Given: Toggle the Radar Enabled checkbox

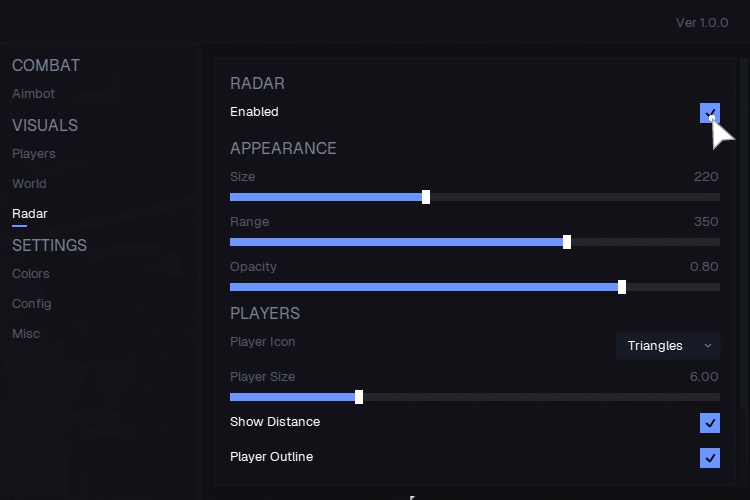Looking at the screenshot, I should pyautogui.click(x=710, y=112).
